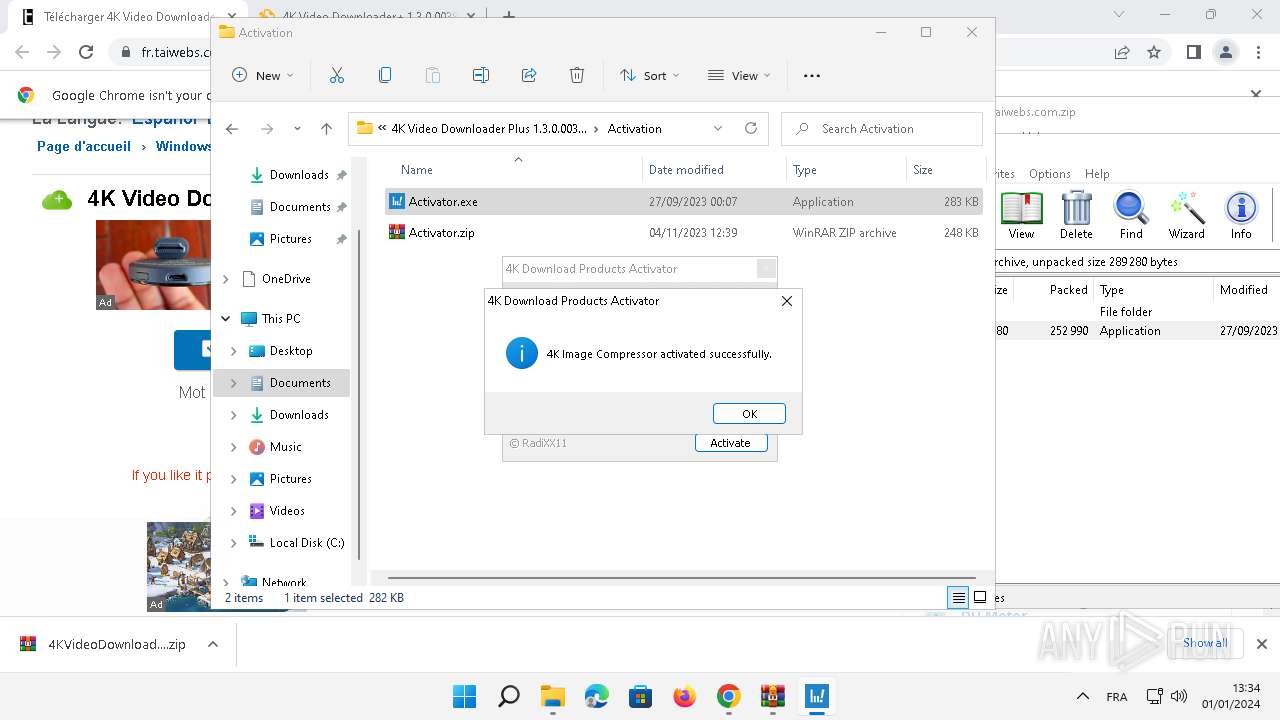Click the Delete trash icon in Explorer toolbar

[577, 75]
